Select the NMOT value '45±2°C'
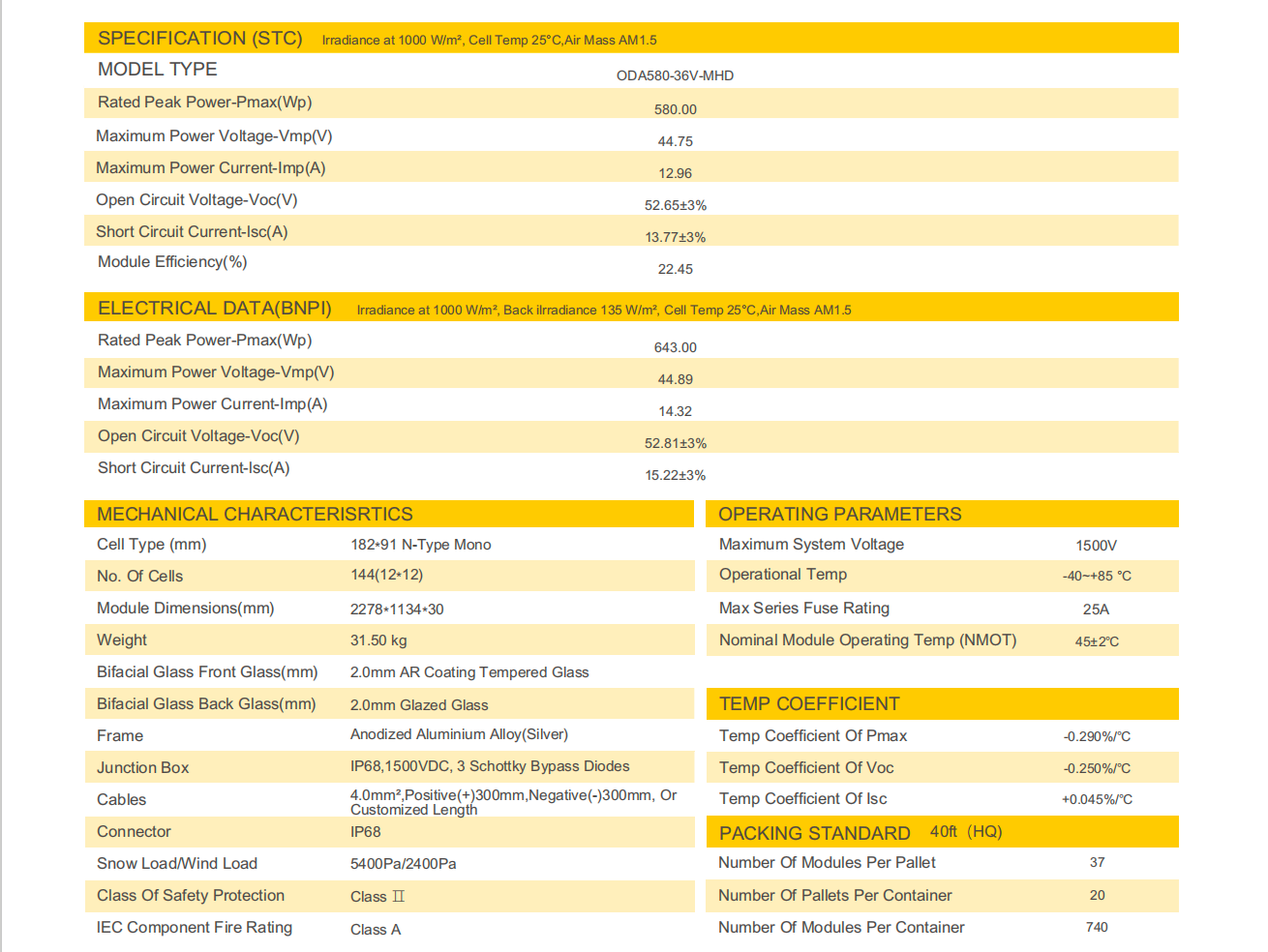Image resolution: width=1268 pixels, height=952 pixels. 1097,641
